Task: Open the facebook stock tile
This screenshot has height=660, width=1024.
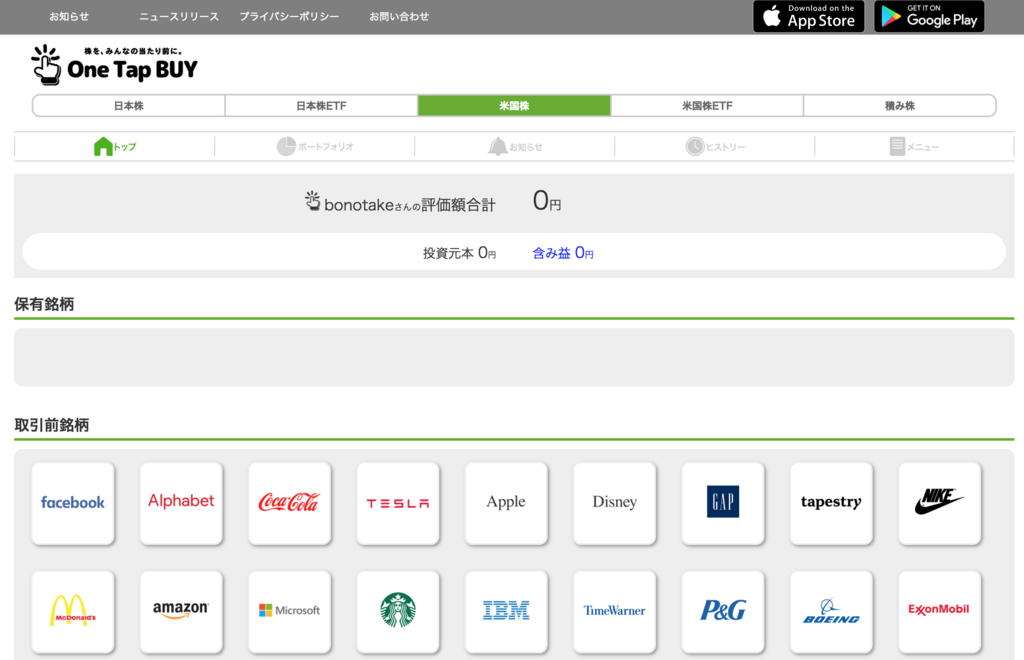Action: tap(73, 503)
